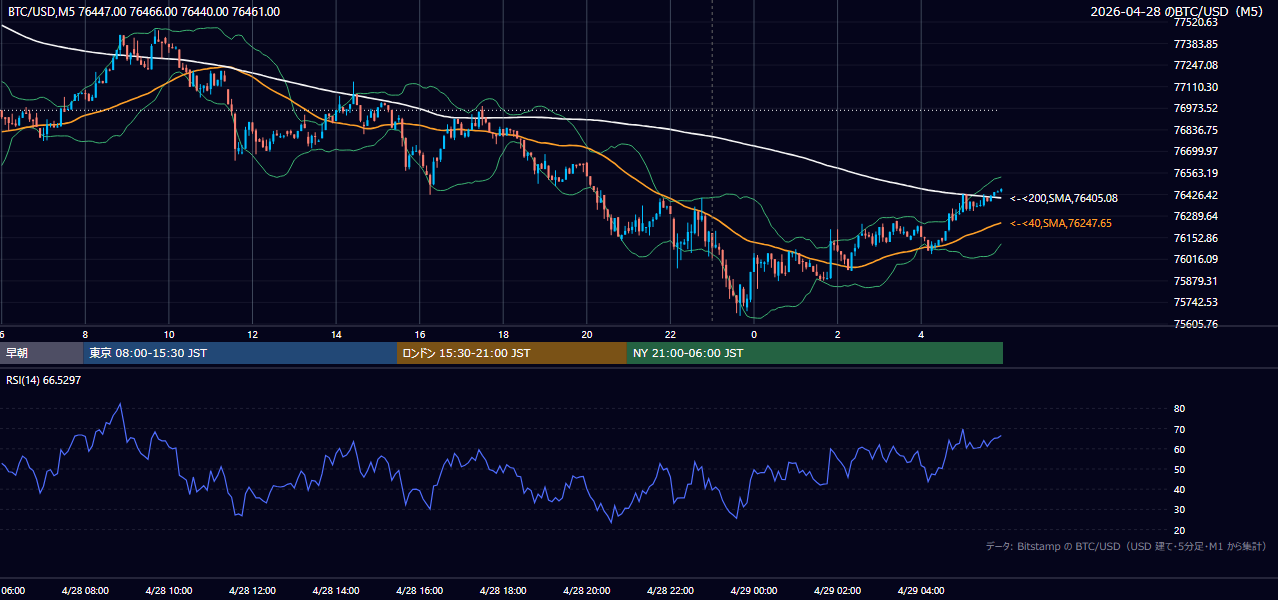Click price axis value 75742.53
Image resolution: width=1278 pixels, height=600 pixels.
1196,302
